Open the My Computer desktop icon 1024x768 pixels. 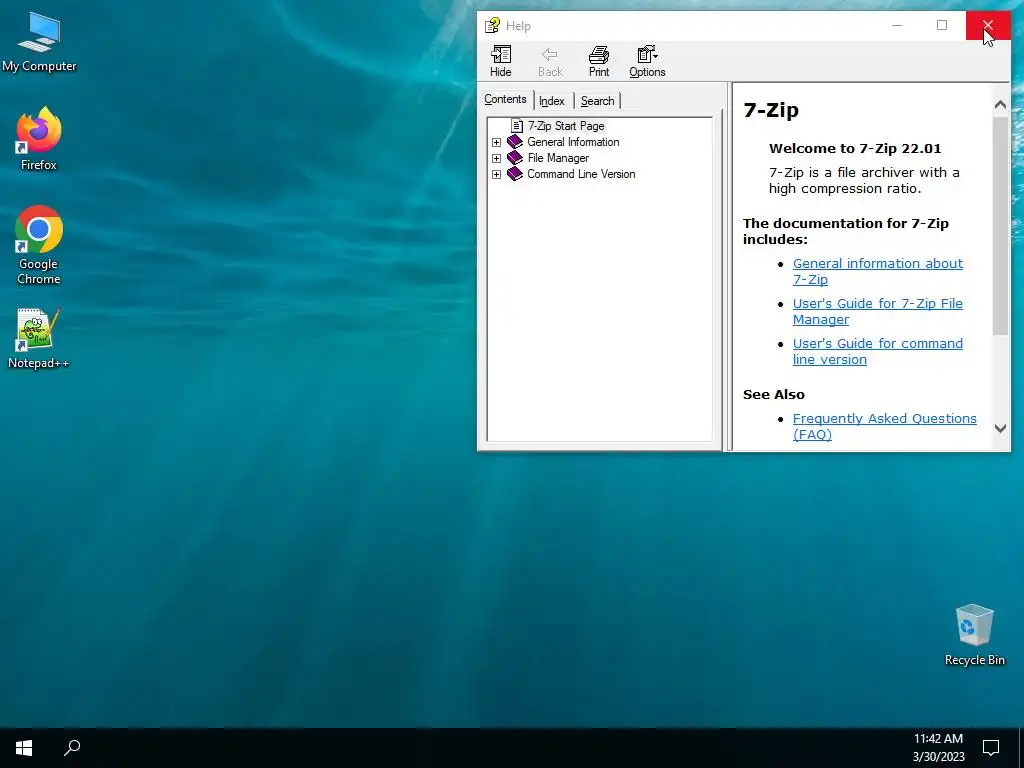[x=39, y=42]
